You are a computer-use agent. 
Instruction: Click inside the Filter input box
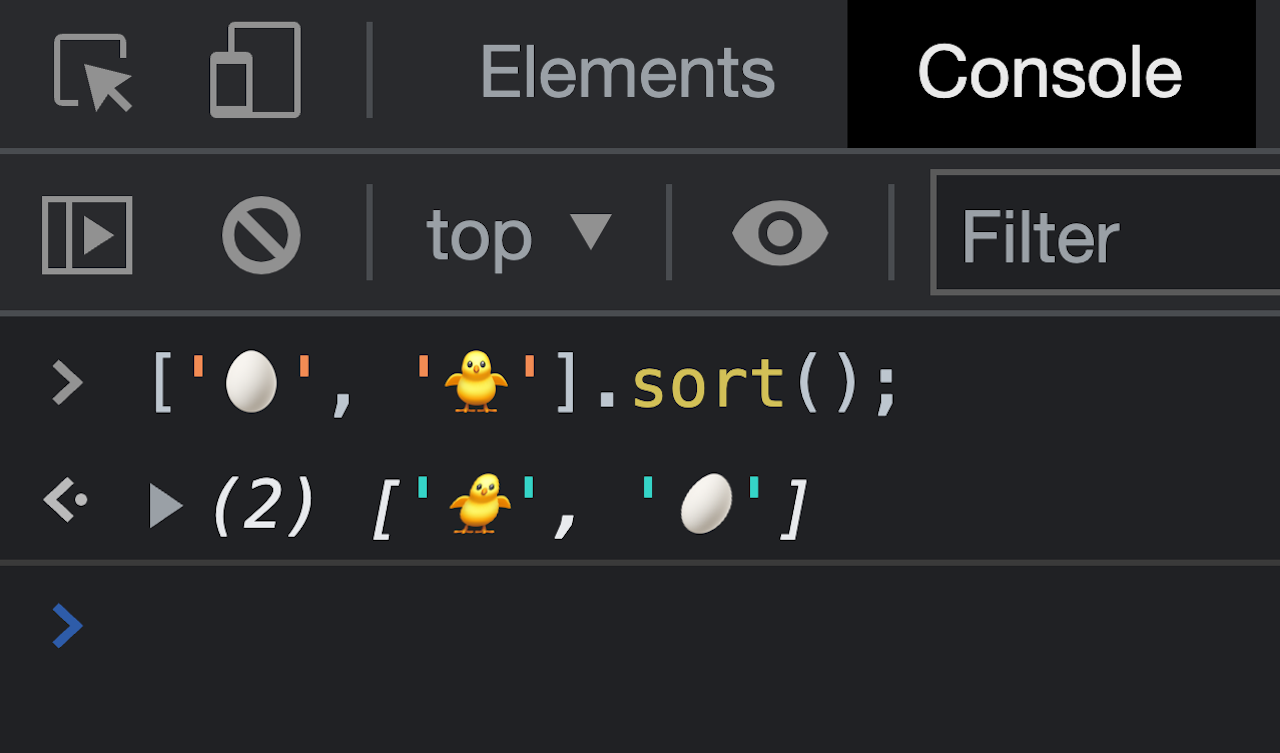click(x=1100, y=235)
